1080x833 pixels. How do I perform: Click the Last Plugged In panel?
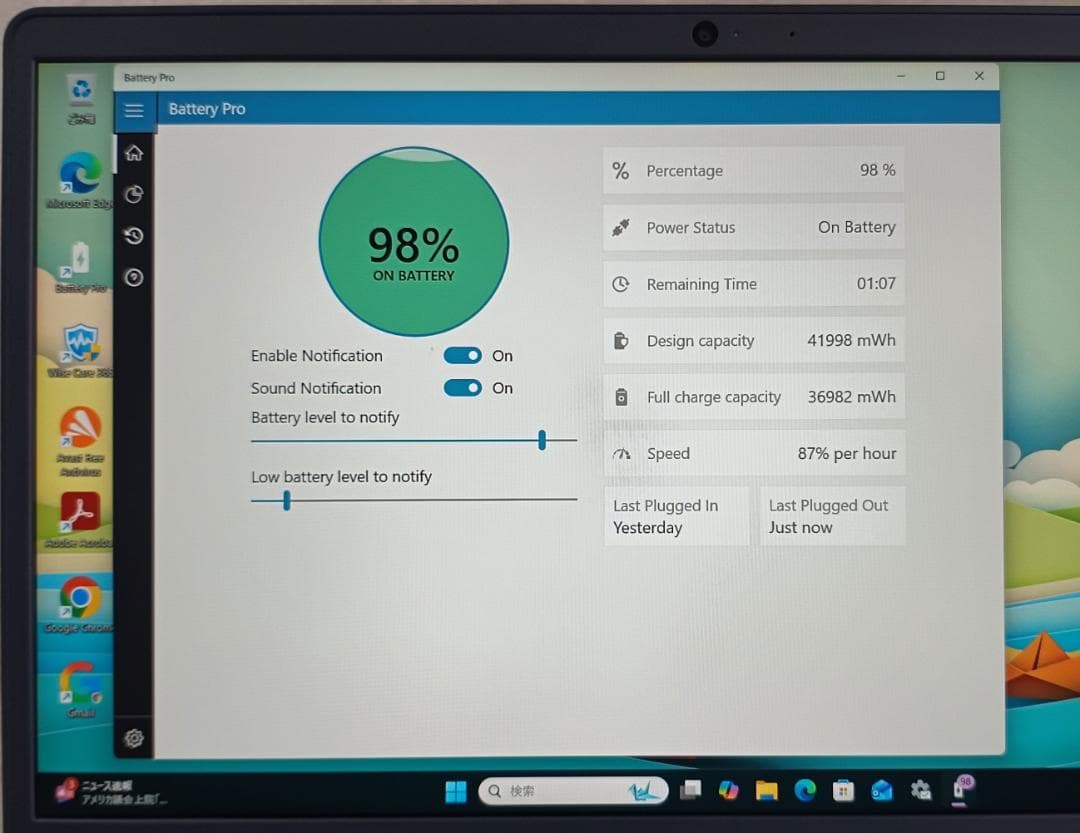[x=677, y=516]
